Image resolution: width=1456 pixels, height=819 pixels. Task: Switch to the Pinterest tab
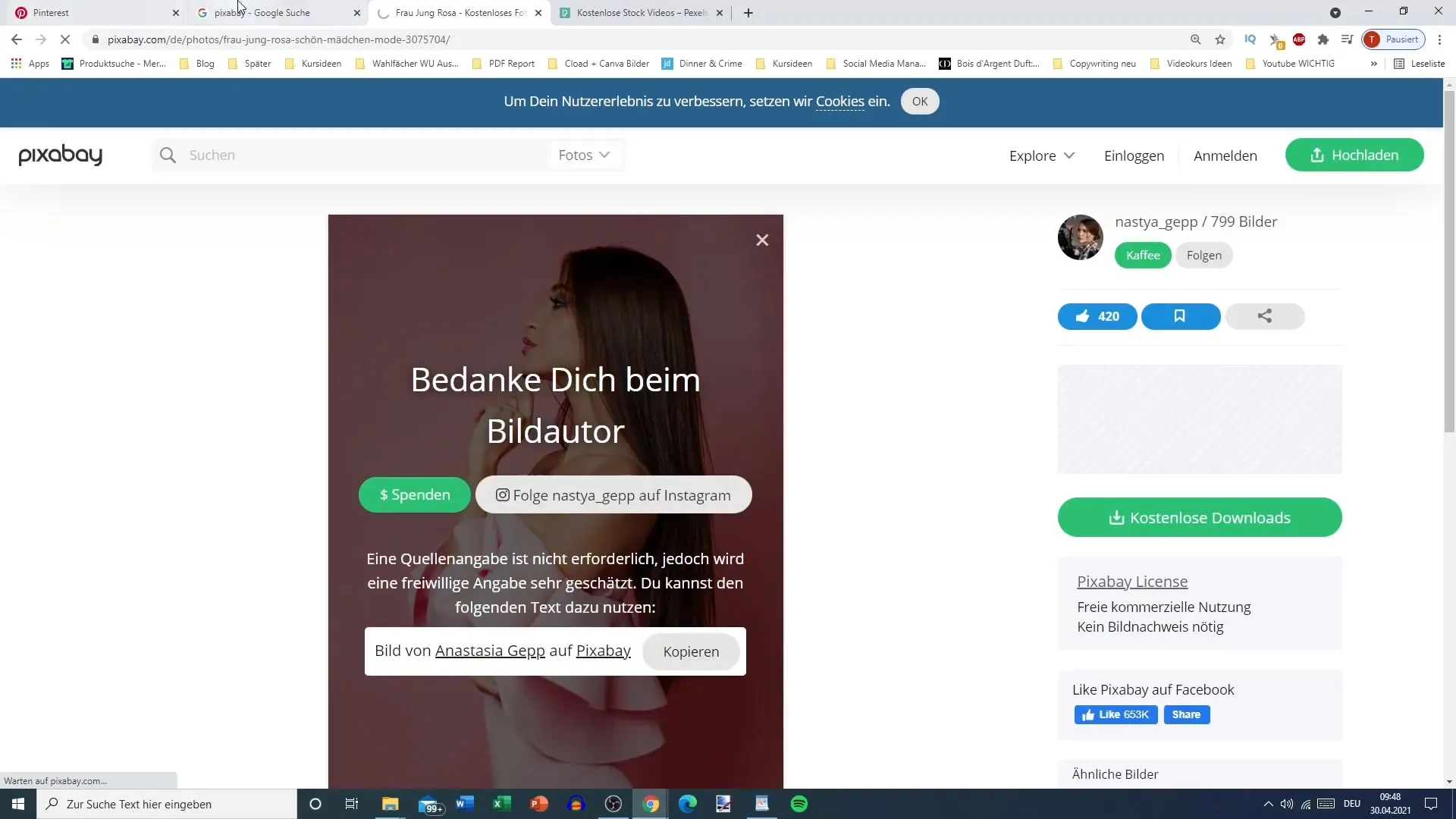tap(91, 13)
